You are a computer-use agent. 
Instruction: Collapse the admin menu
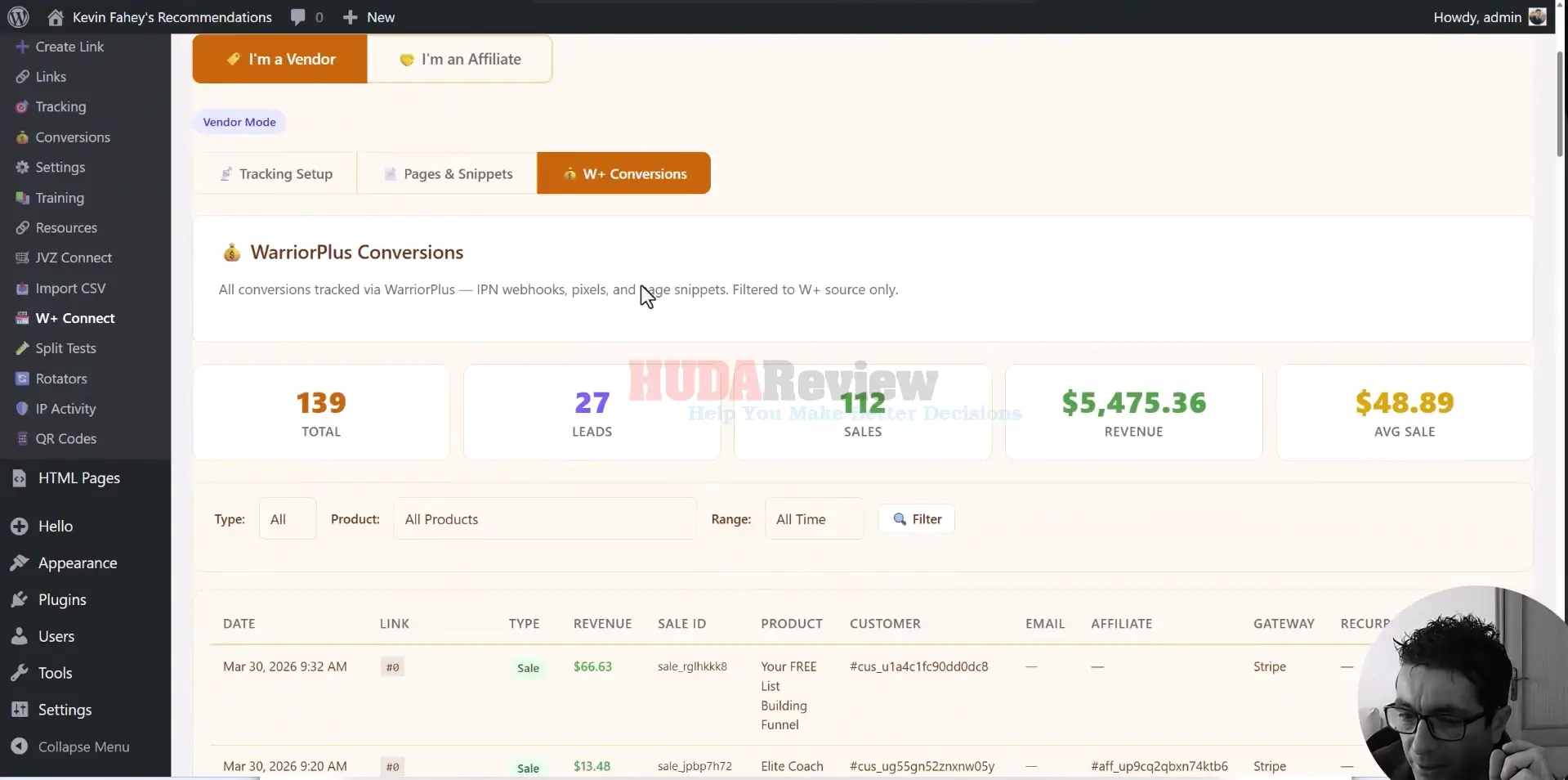[72, 746]
